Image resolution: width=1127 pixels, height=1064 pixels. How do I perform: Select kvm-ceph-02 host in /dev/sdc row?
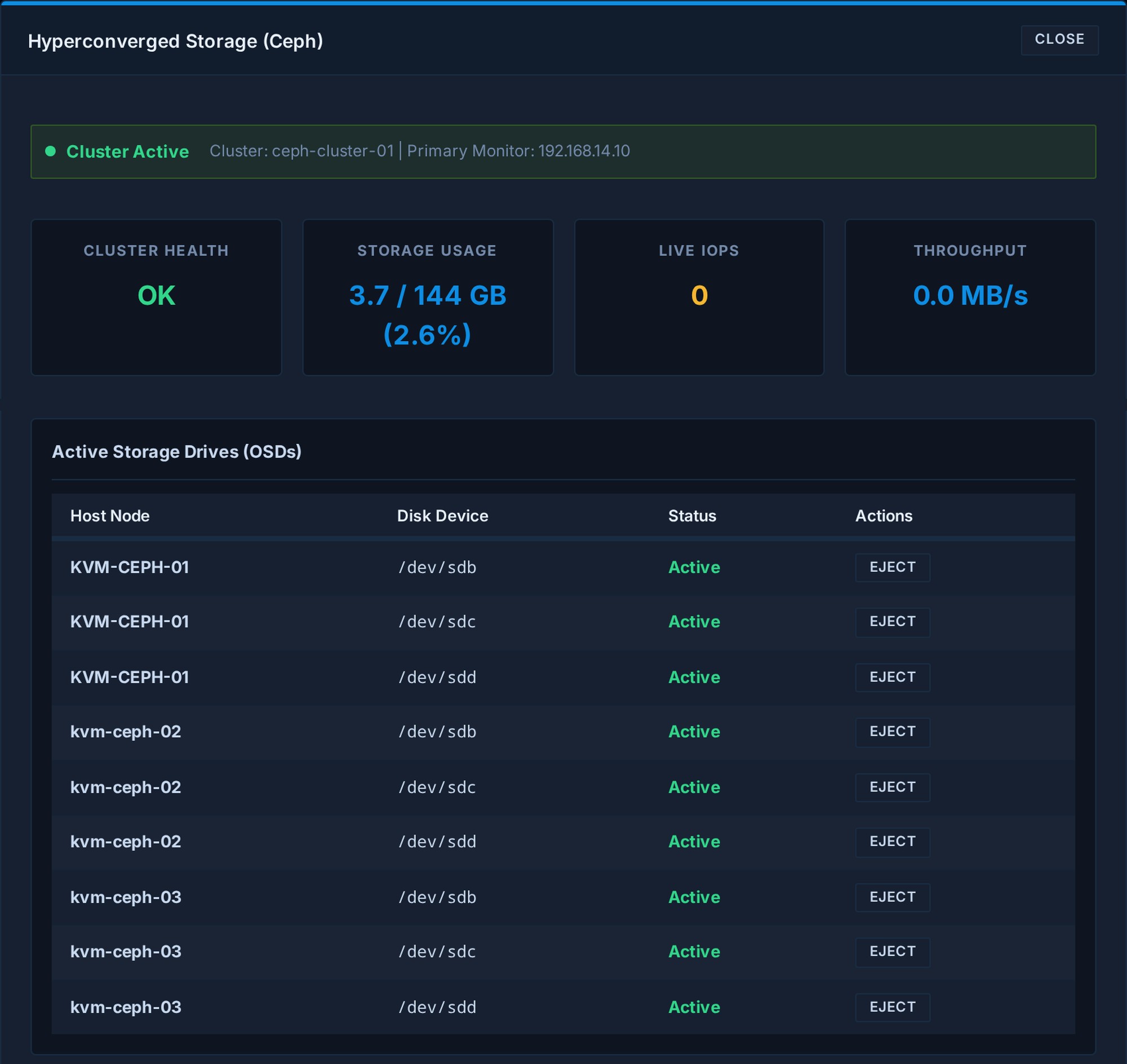click(126, 787)
